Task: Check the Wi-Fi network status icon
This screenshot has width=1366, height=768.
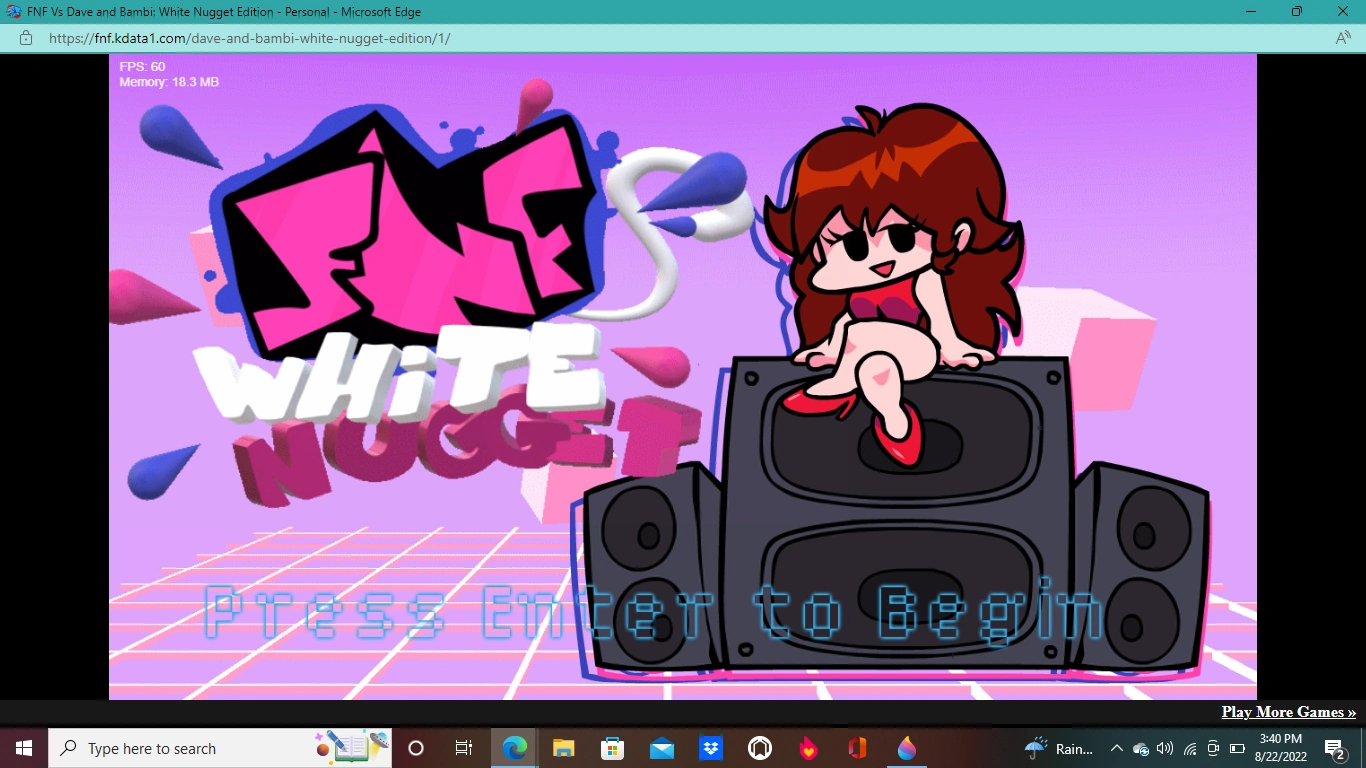Action: (x=1190, y=748)
